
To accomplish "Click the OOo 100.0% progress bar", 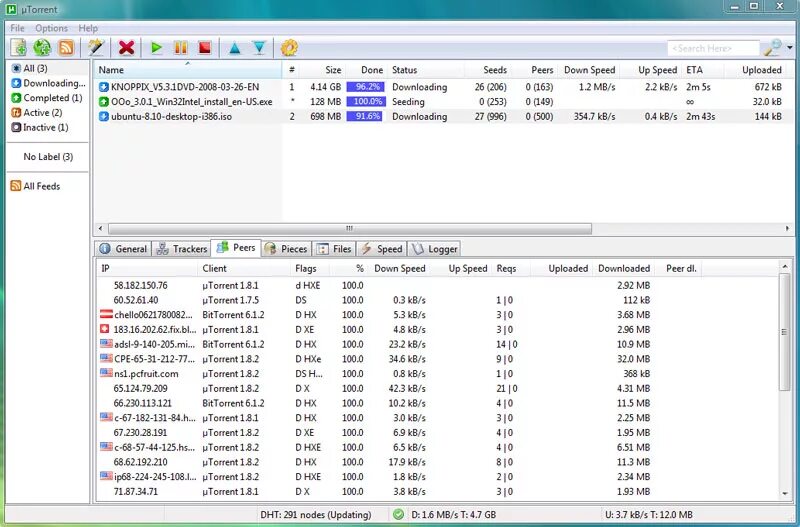I will click(x=366, y=102).
